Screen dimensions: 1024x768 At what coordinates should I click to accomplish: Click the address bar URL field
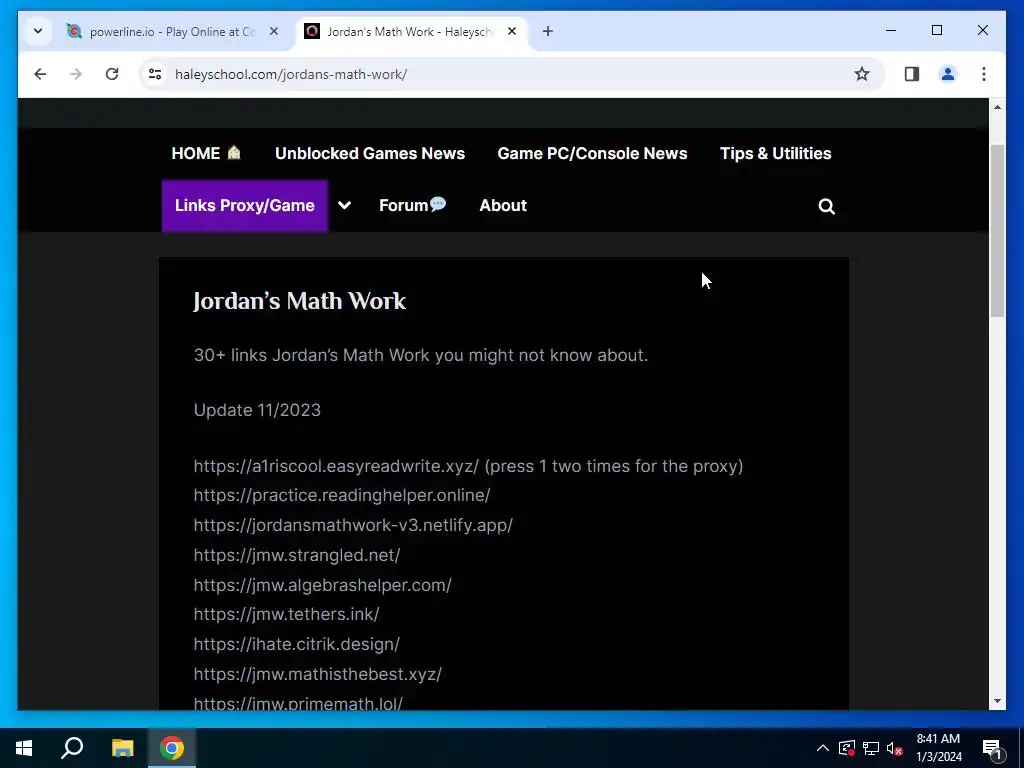coord(509,74)
